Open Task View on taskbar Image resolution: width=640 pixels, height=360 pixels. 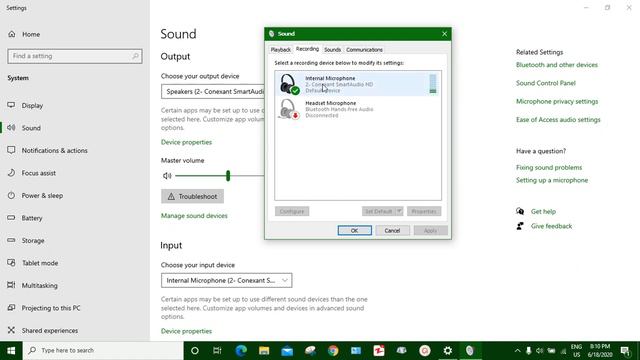click(x=217, y=351)
